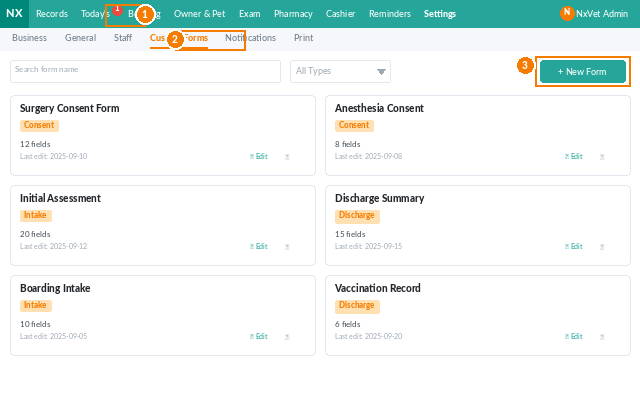Click the Consent tag on Anesthesia Consent
The height and width of the screenshot is (400, 640).
[354, 125]
